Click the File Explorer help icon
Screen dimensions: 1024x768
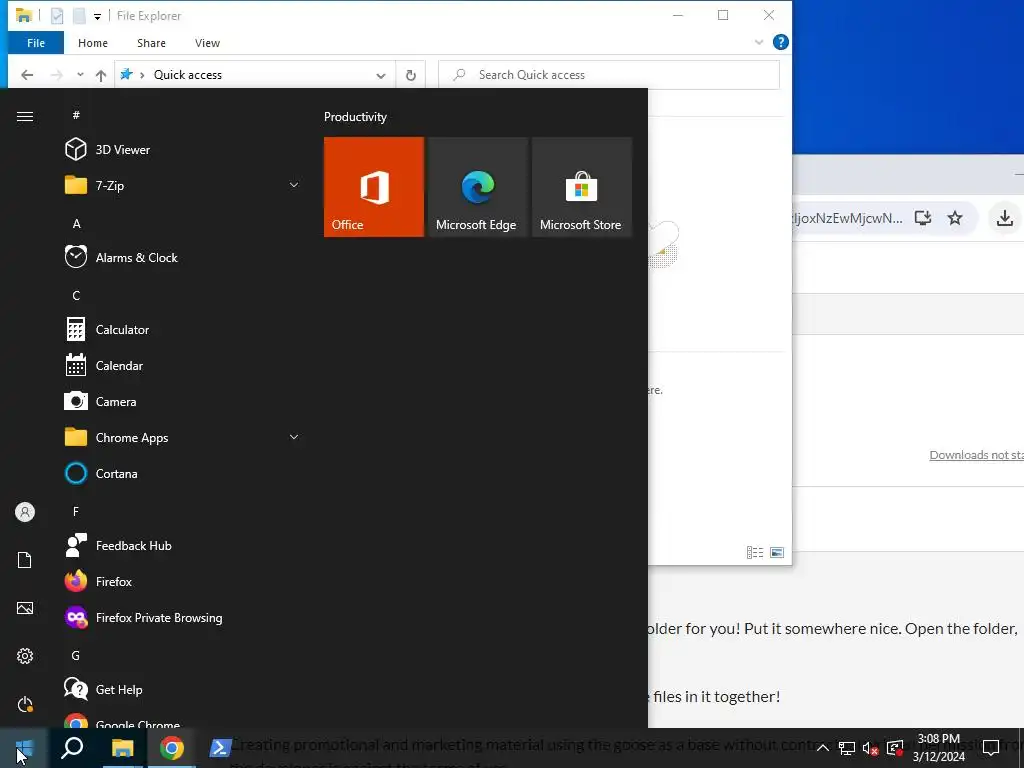[780, 42]
